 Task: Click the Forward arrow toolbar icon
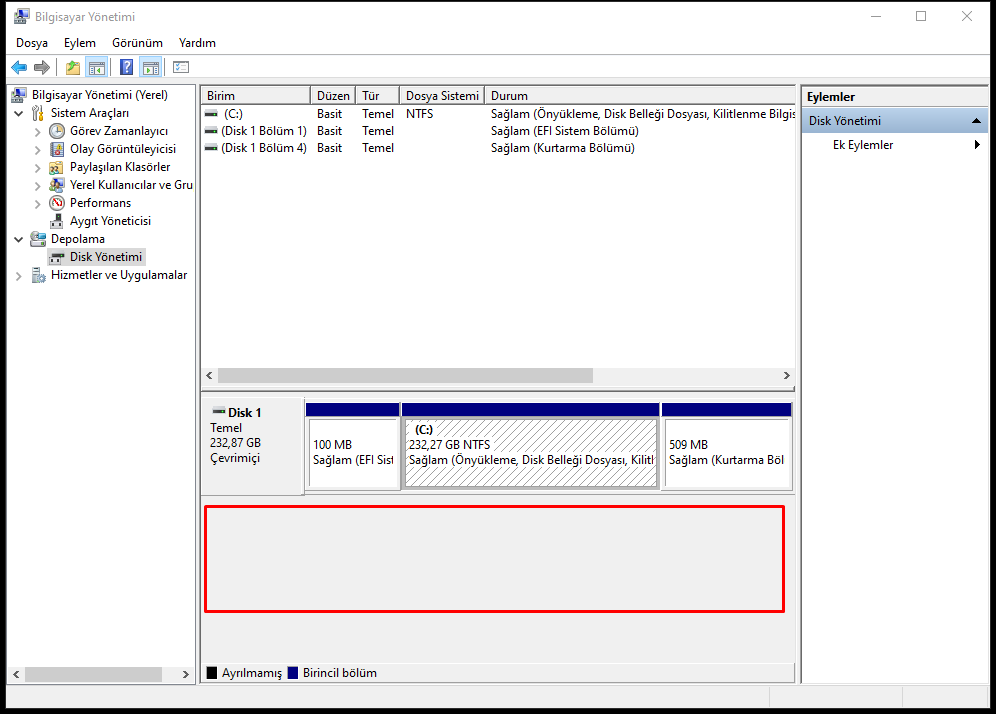(x=42, y=67)
